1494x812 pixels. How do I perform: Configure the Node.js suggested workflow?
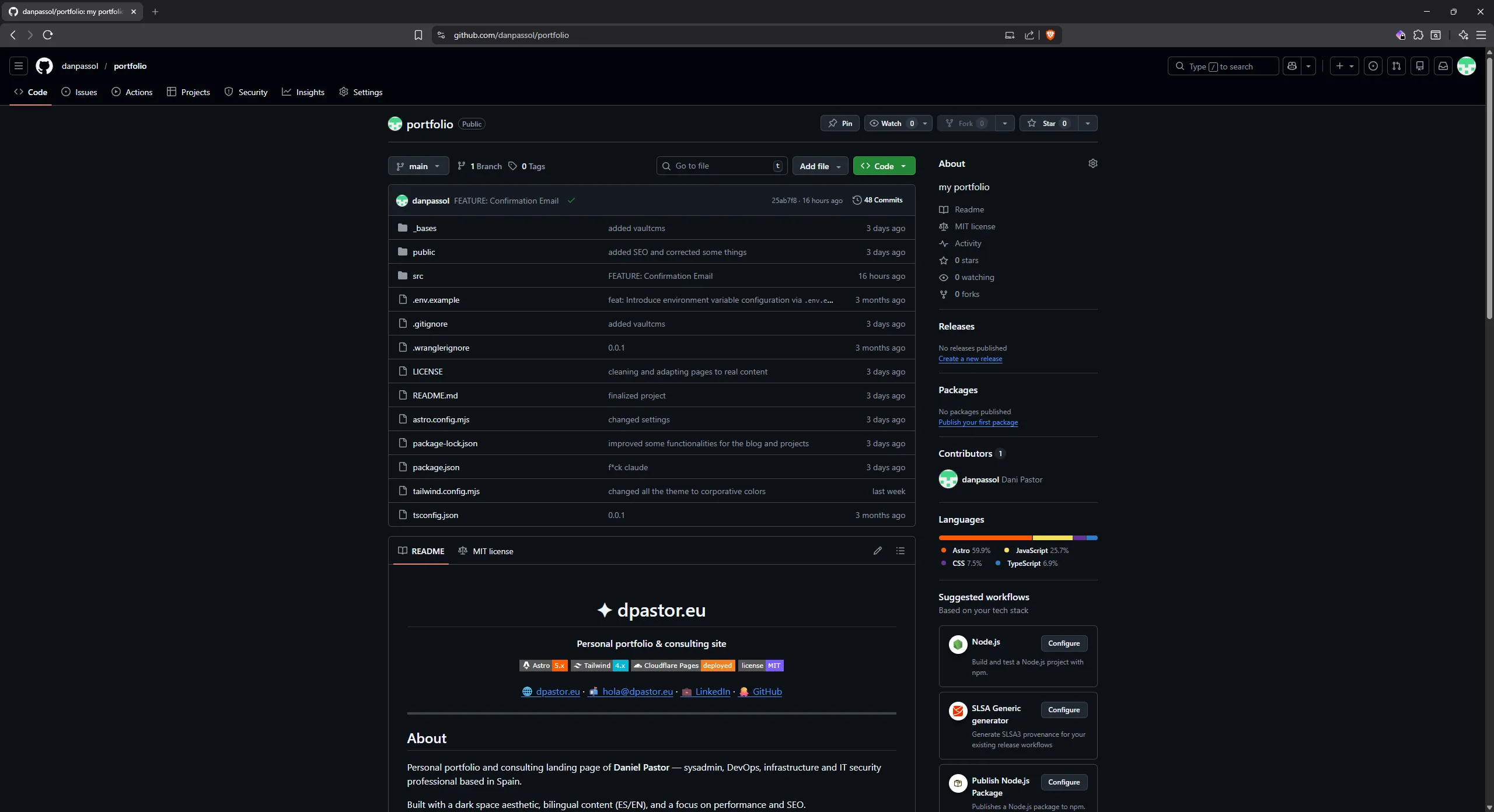tap(1064, 643)
